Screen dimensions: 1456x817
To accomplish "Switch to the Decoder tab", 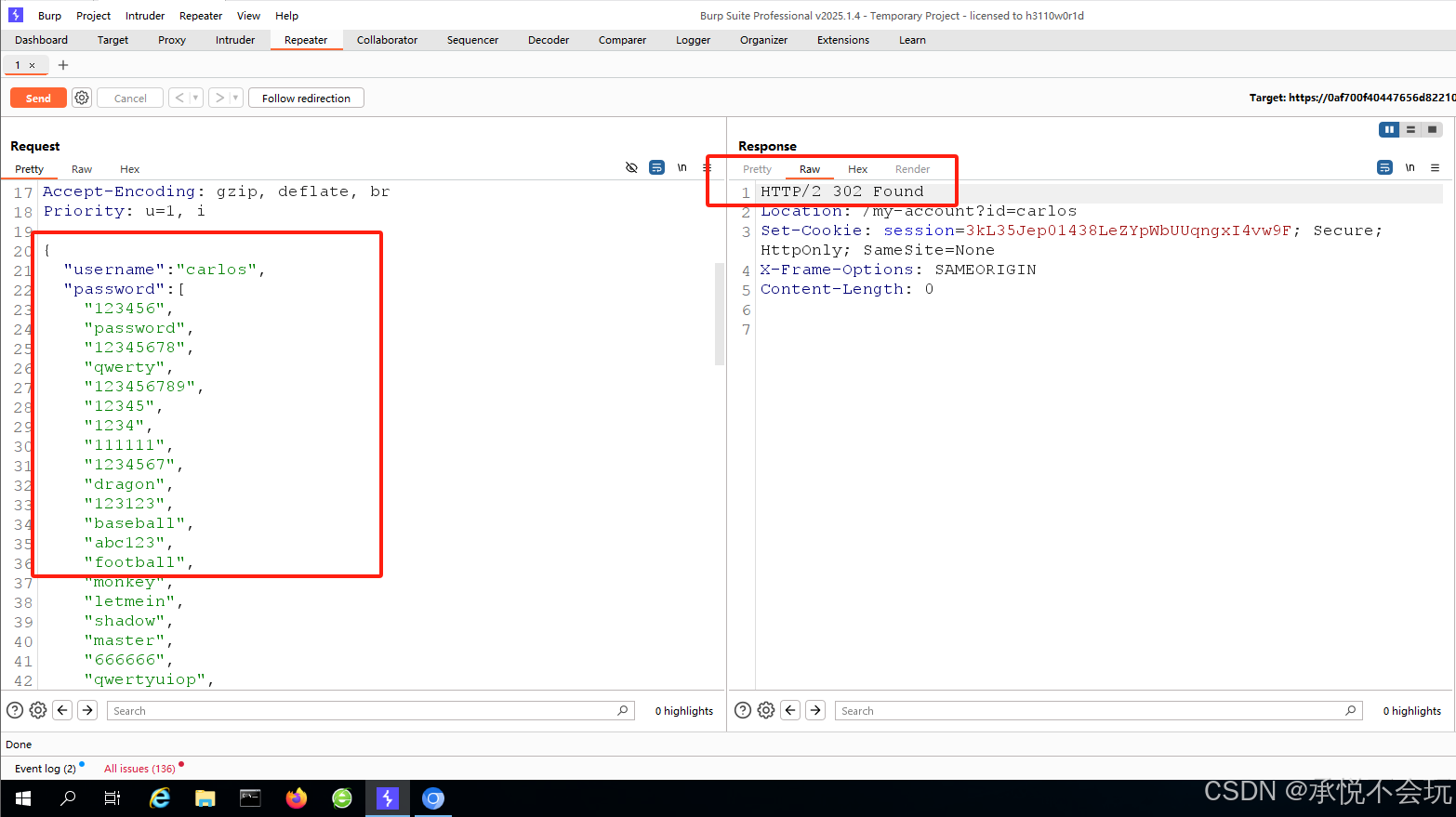I will pyautogui.click(x=549, y=40).
